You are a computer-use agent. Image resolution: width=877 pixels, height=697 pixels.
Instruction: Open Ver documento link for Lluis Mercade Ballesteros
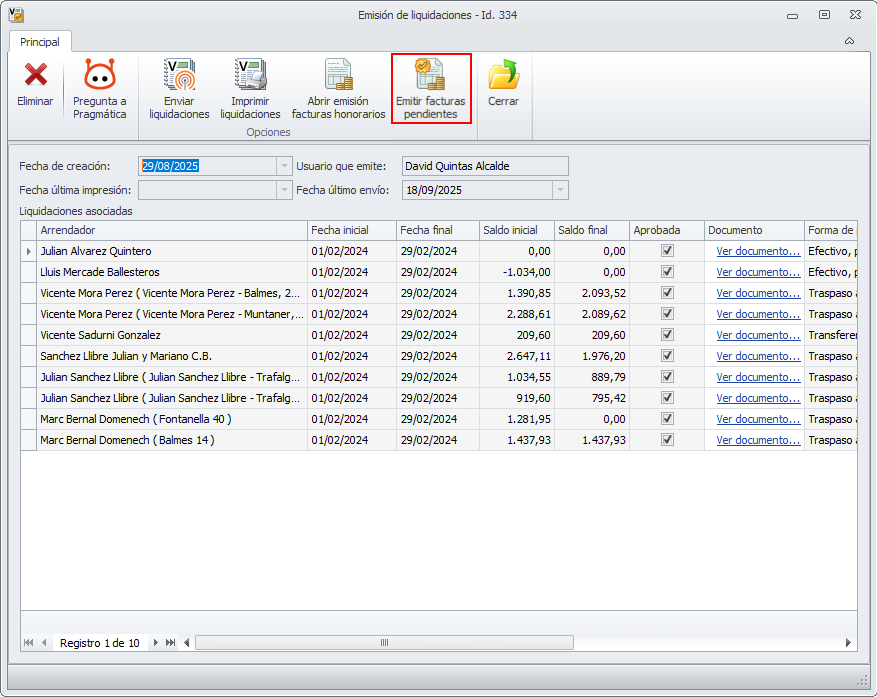pyautogui.click(x=758, y=272)
